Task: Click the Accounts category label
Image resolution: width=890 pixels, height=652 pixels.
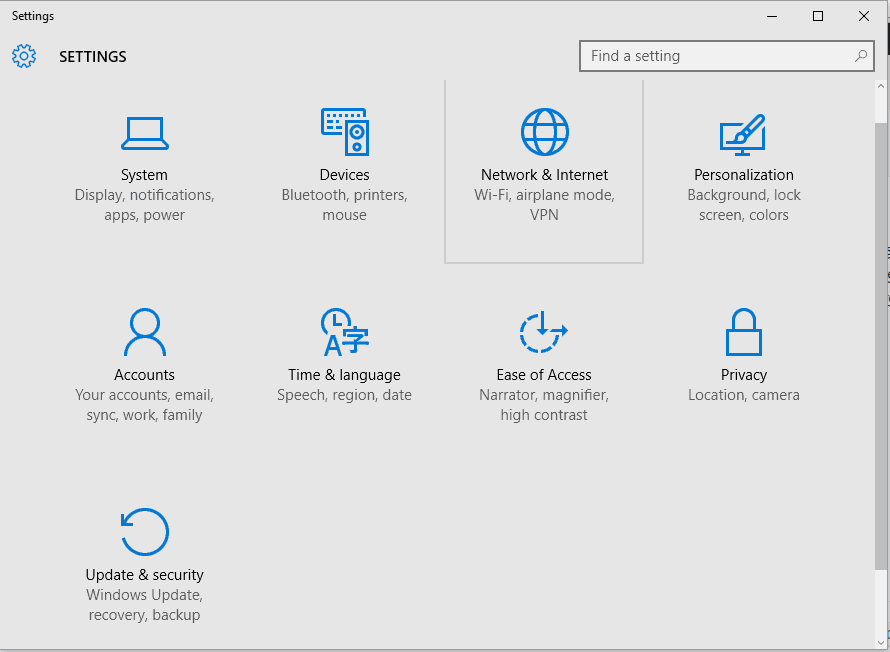Action: (144, 375)
